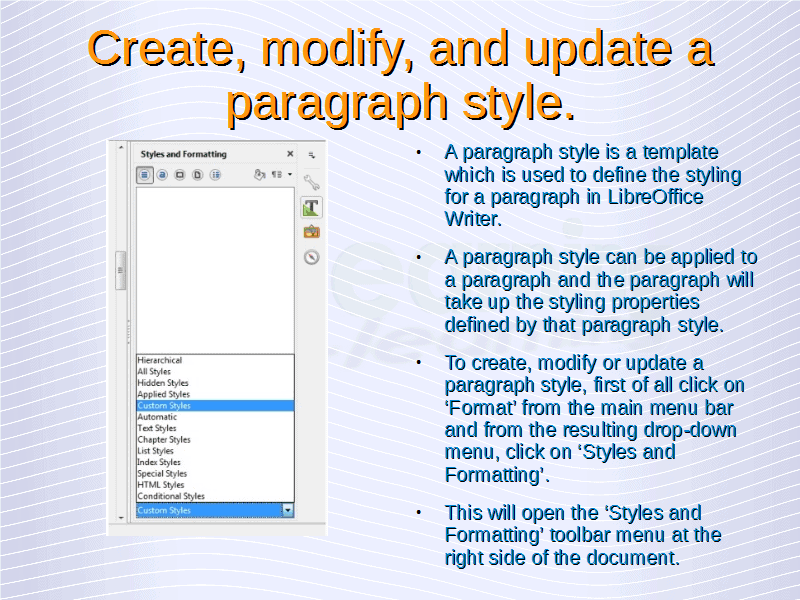800x600 pixels.
Task: Expand the New Style from Selection dropdown arrow
Action: 290,175
